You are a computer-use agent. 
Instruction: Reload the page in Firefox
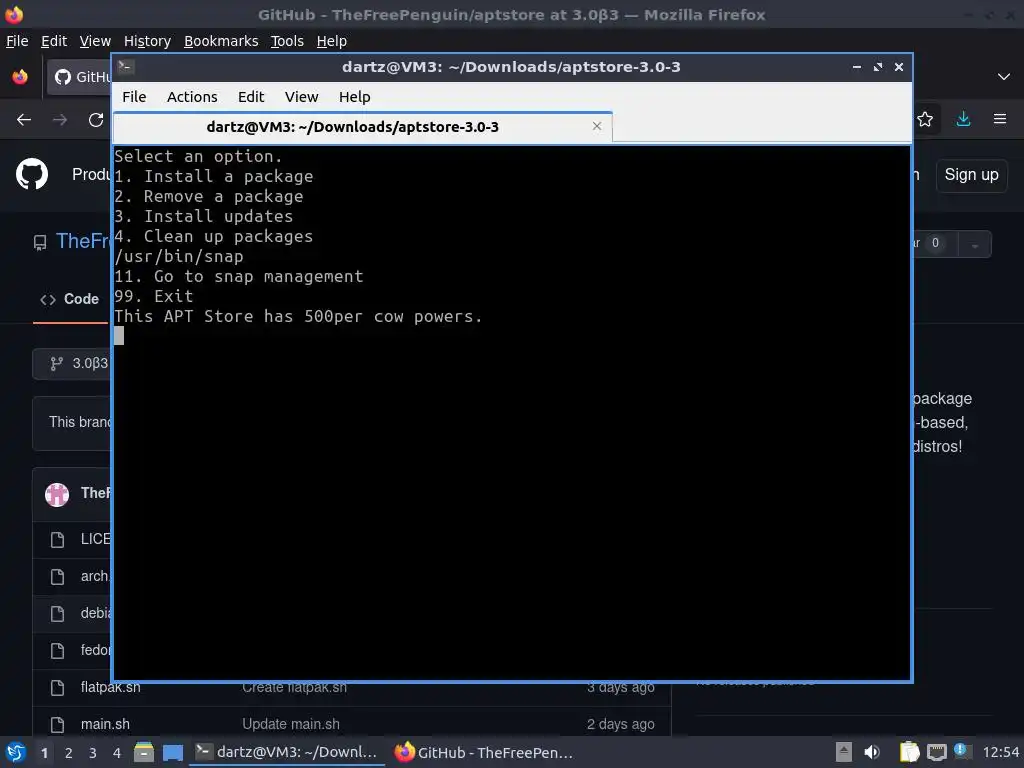coord(96,120)
